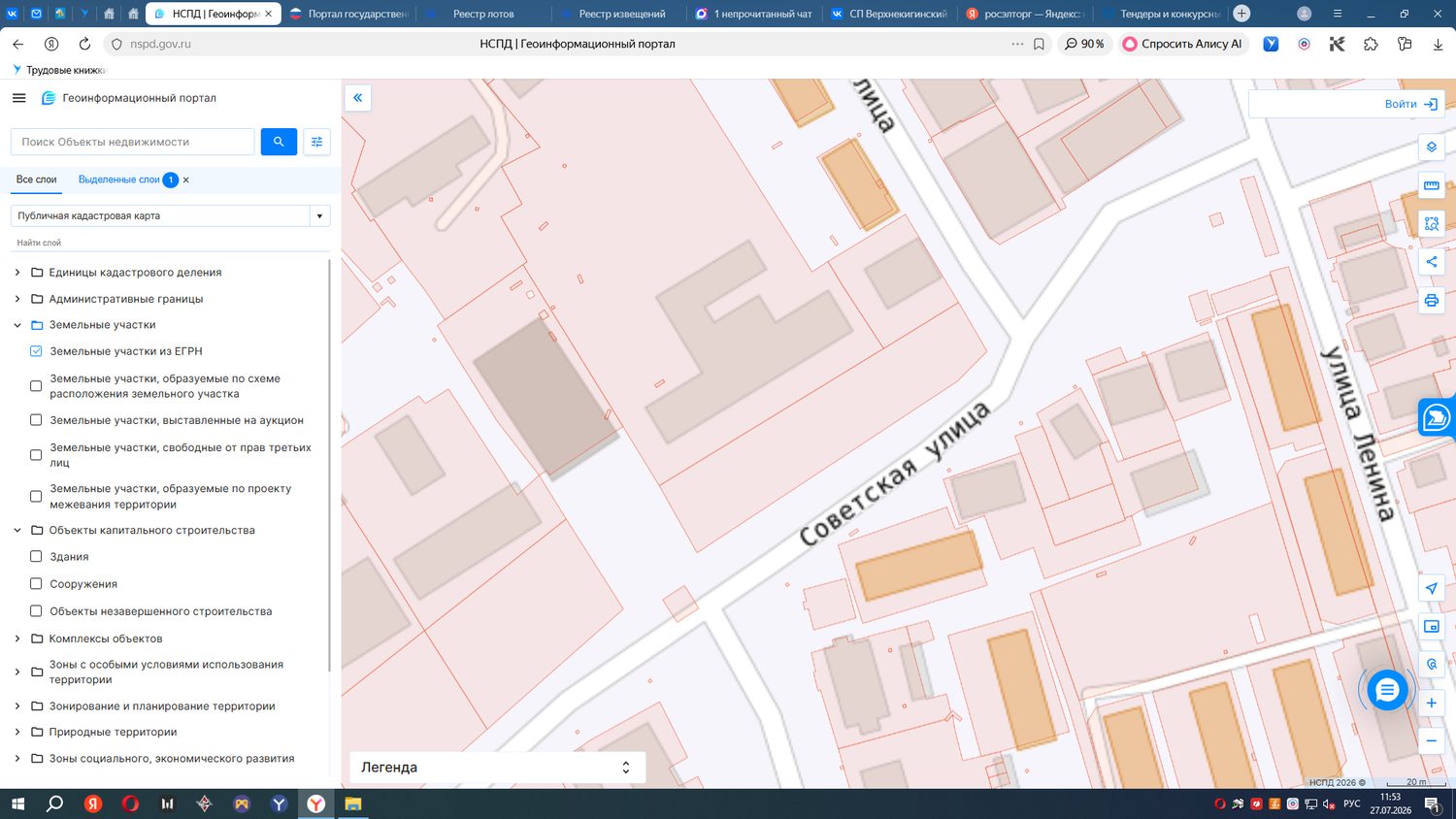Switch to Все слои tab
Image resolution: width=1456 pixels, height=819 pixels.
pos(37,180)
